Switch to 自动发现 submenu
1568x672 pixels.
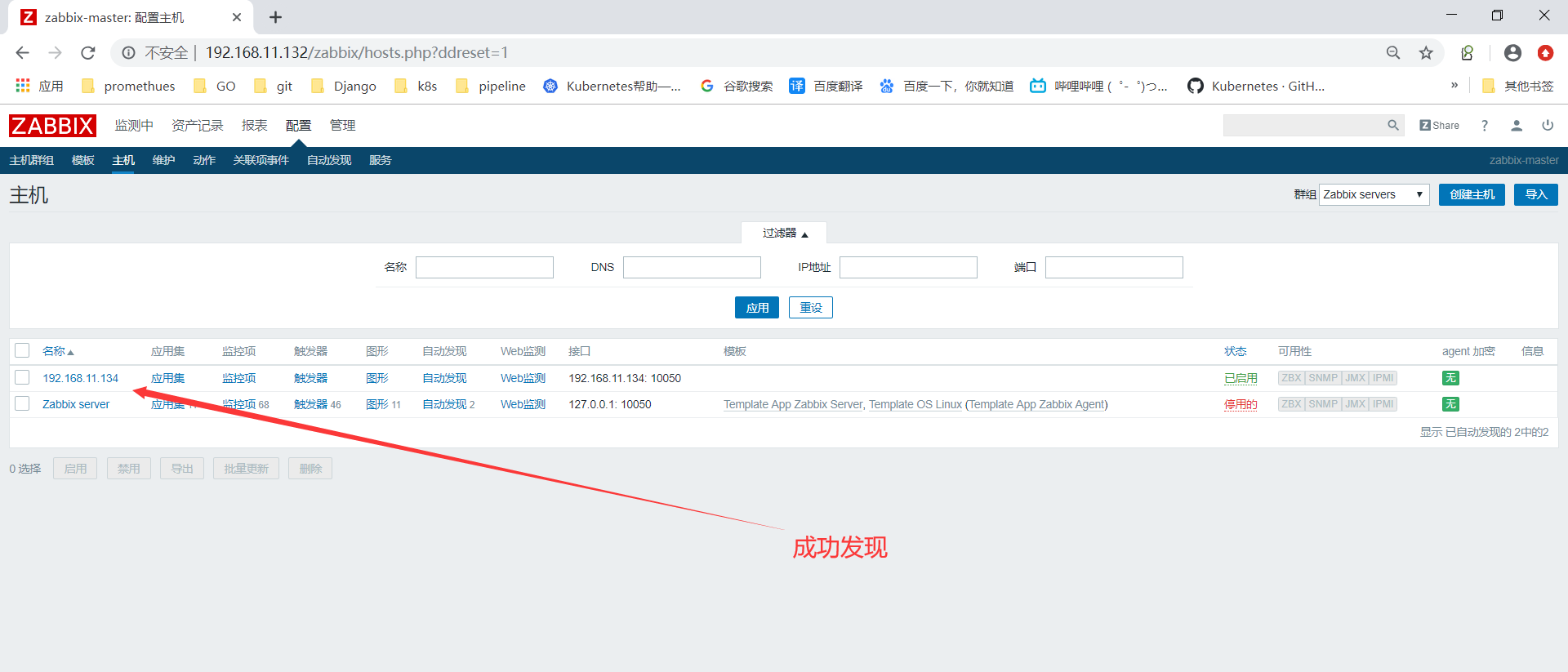tap(329, 160)
